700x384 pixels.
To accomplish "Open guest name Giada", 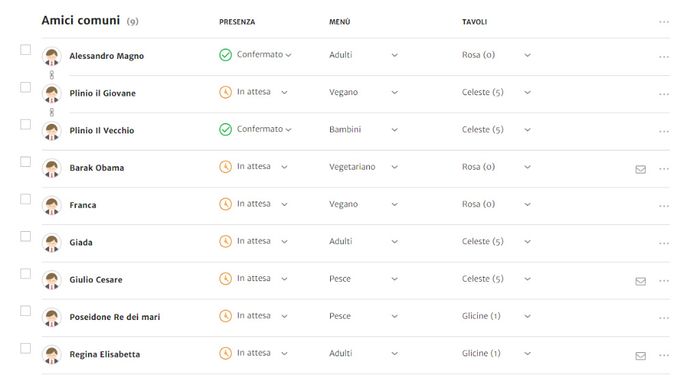I will pos(81,242).
